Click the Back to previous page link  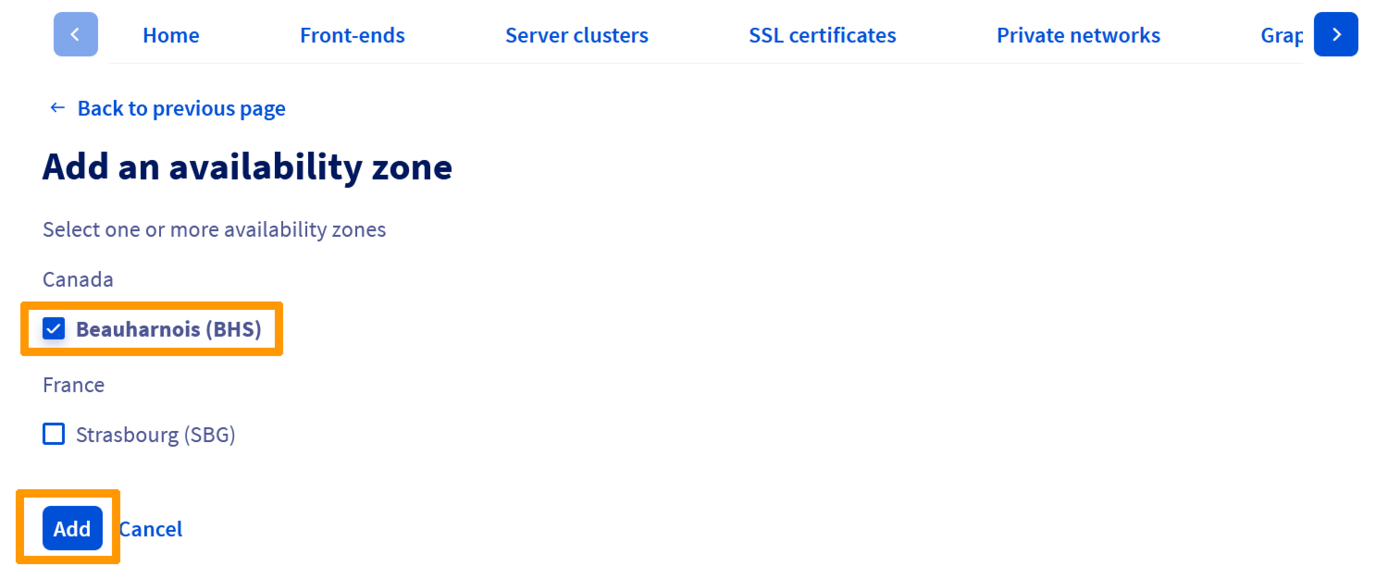(x=181, y=108)
